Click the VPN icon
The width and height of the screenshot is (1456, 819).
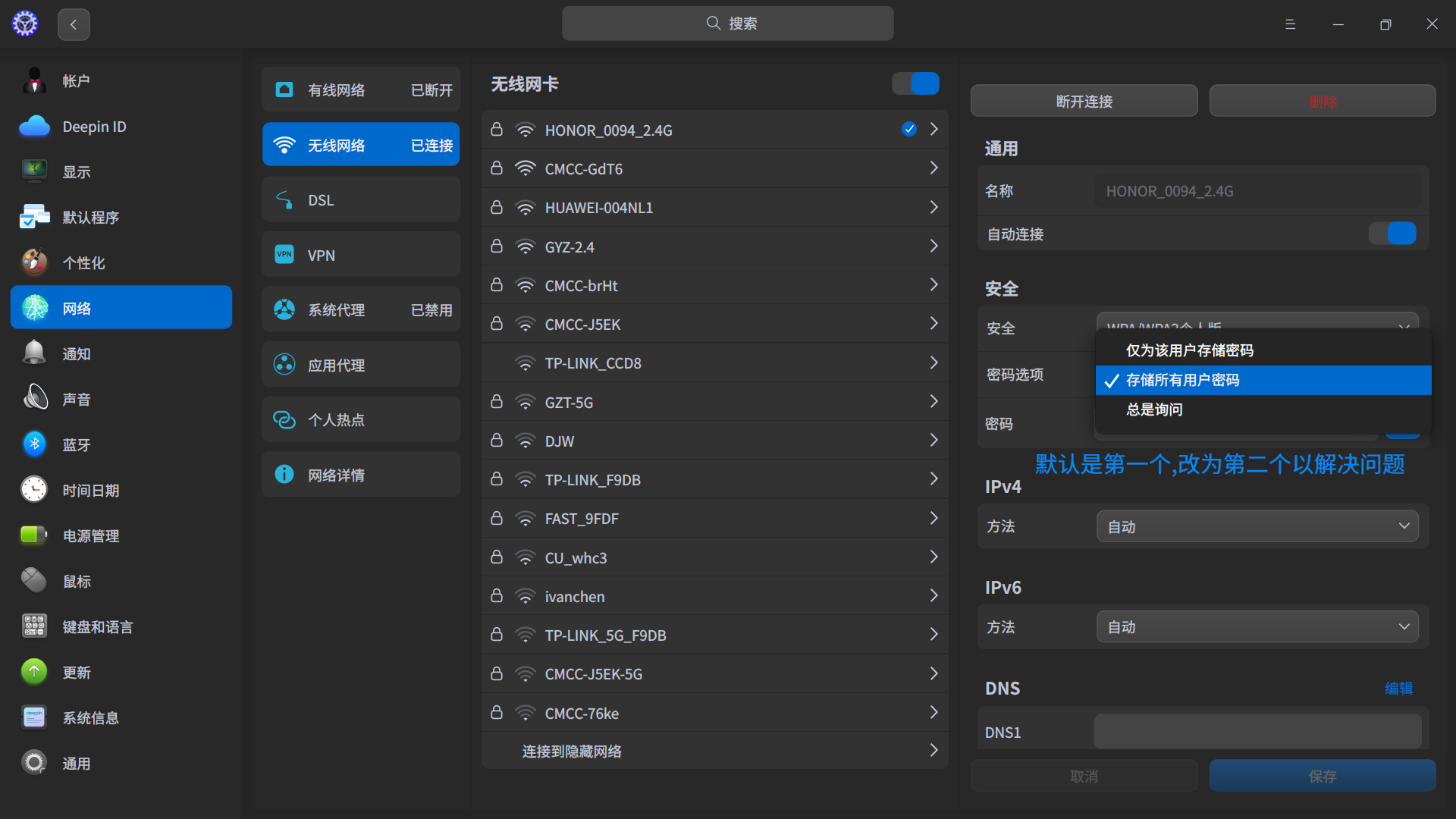tap(284, 255)
